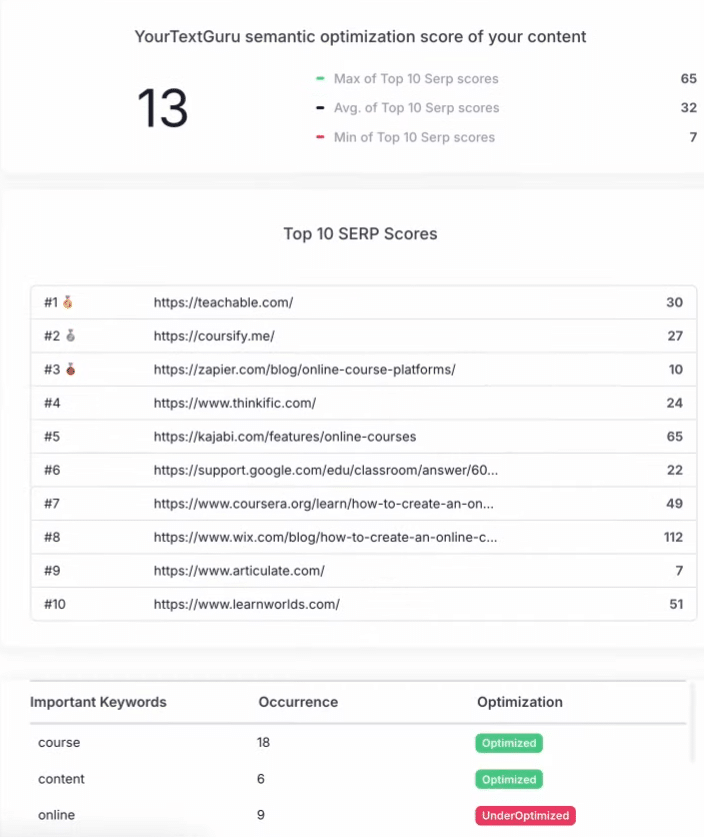Click the min score value 7 in summary
This screenshot has width=704, height=837.
tap(693, 137)
